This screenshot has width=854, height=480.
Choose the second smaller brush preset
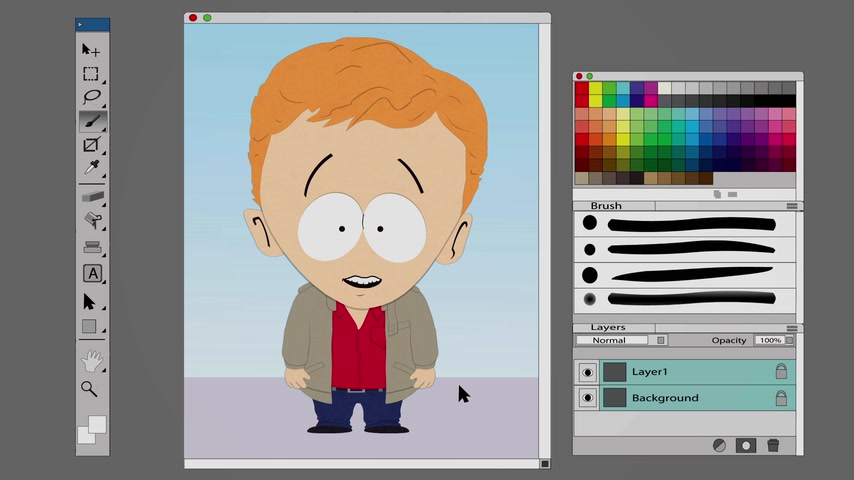[685, 250]
